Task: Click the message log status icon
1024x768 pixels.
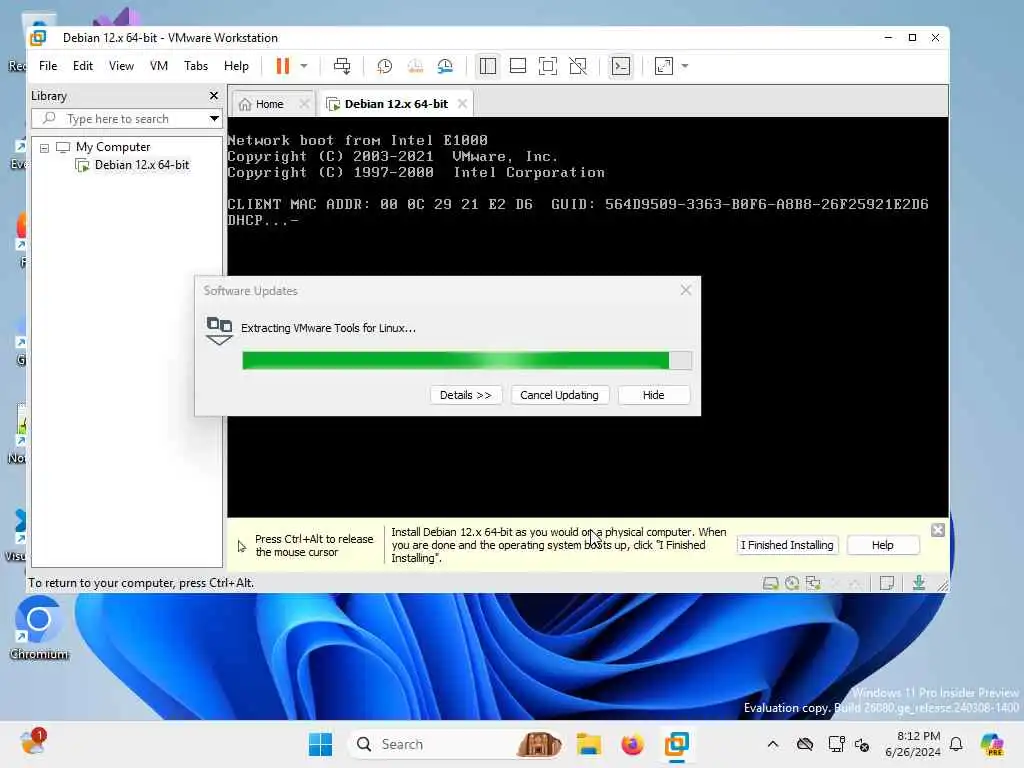Action: coord(887,583)
